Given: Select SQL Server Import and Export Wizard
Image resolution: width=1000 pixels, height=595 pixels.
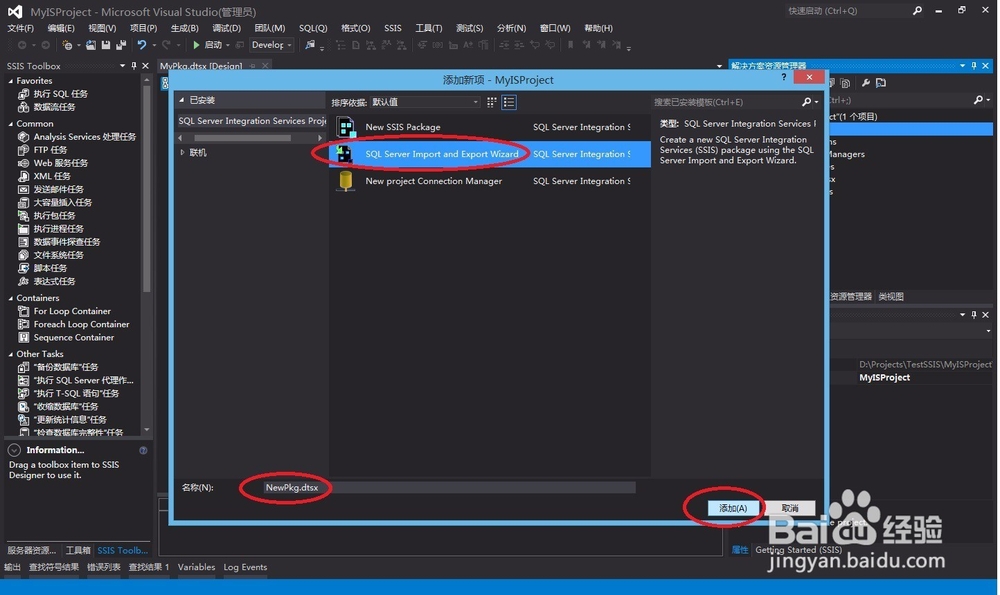Looking at the screenshot, I should click(x=490, y=154).
